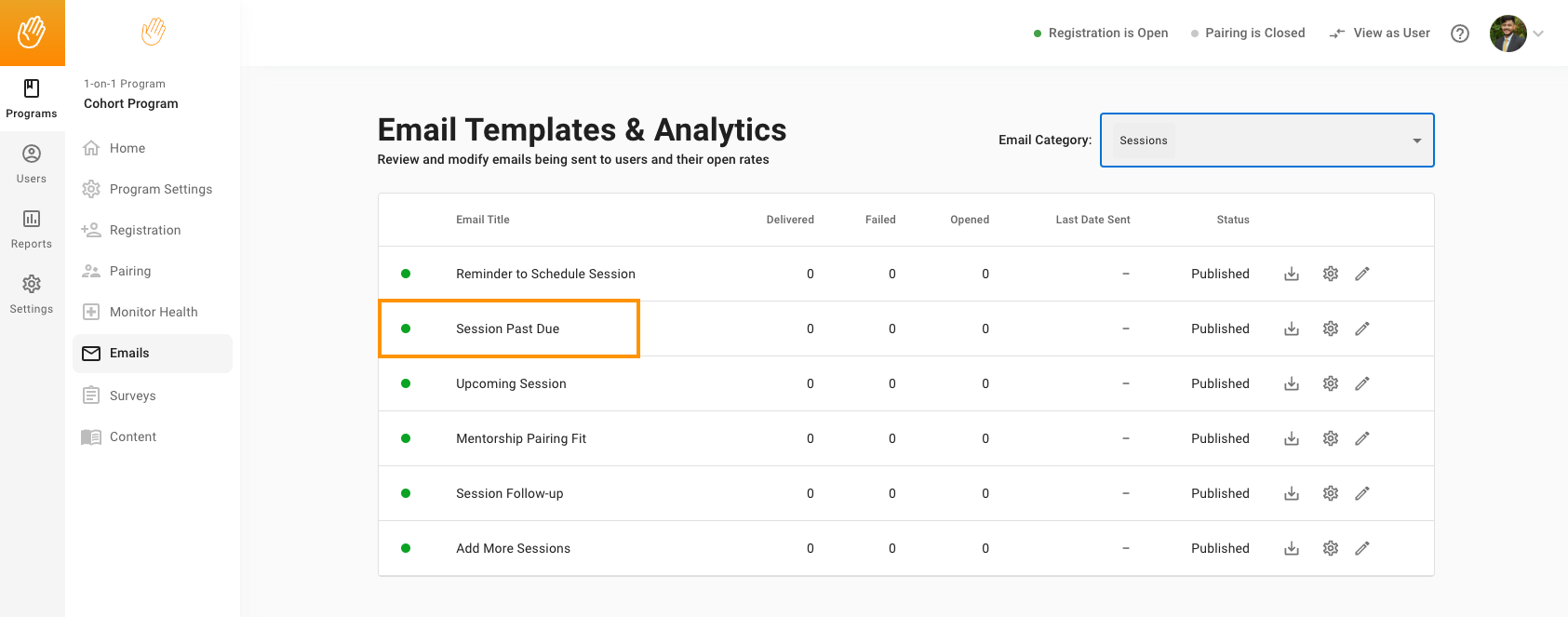This screenshot has height=617, width=1568.
Task: Click green status dot for Session Past Due
Action: [x=406, y=329]
